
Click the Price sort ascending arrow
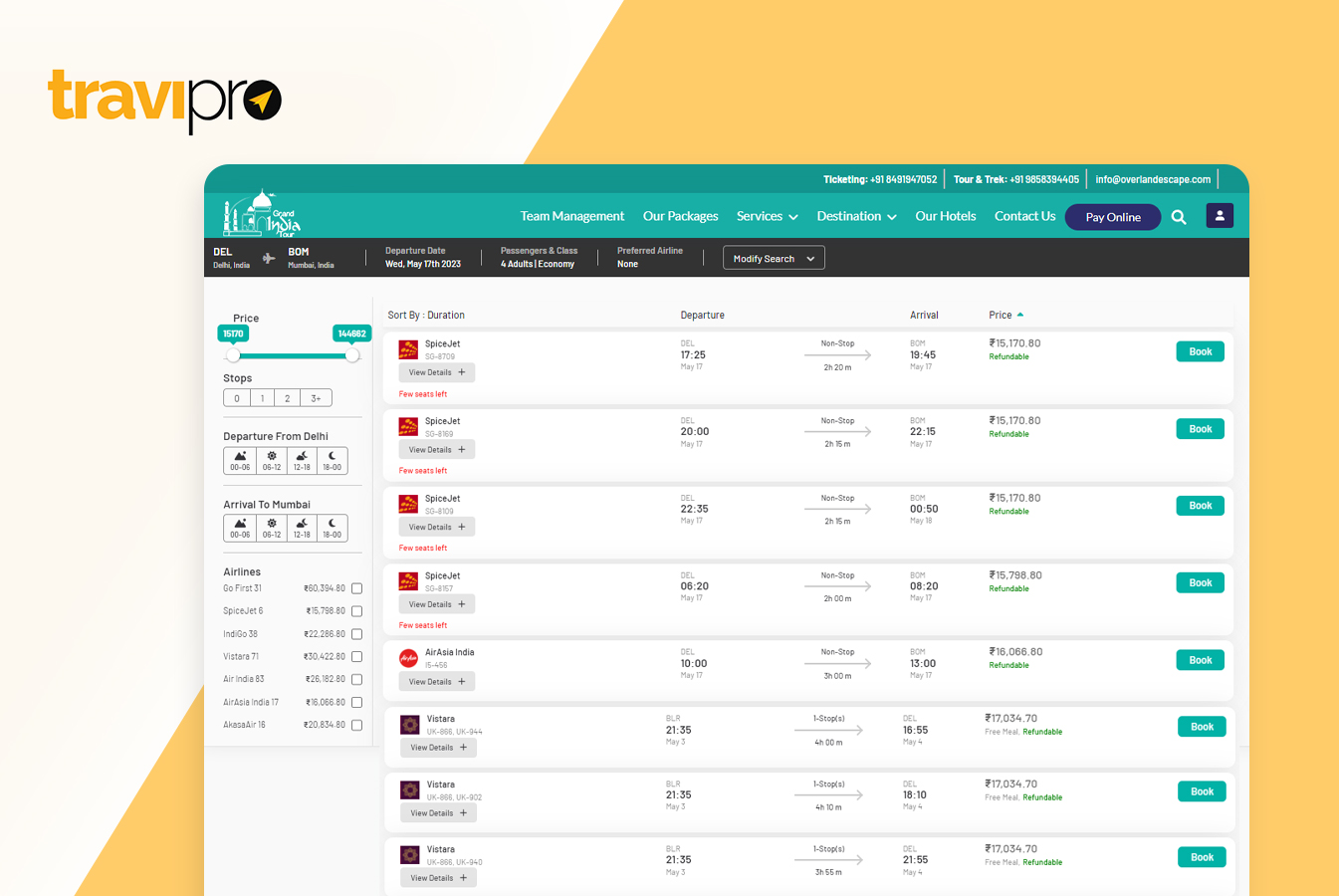tap(1020, 315)
